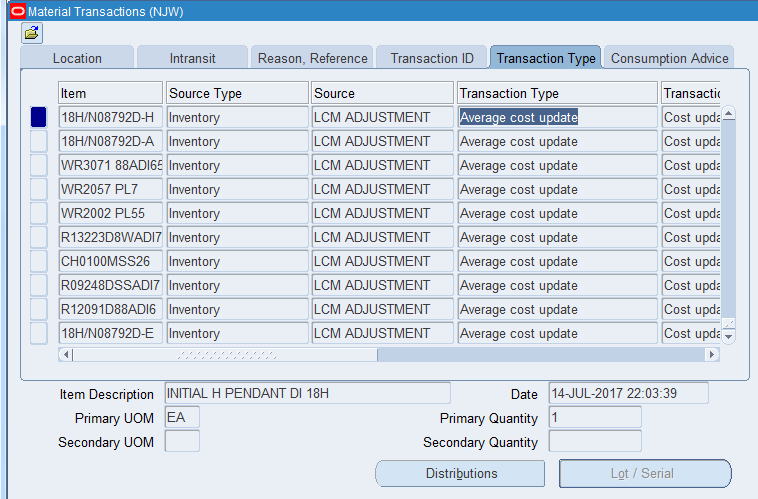The height and width of the screenshot is (499, 758).
Task: Click item cell R09248DSSADI7
Action: pyautogui.click(x=110, y=285)
